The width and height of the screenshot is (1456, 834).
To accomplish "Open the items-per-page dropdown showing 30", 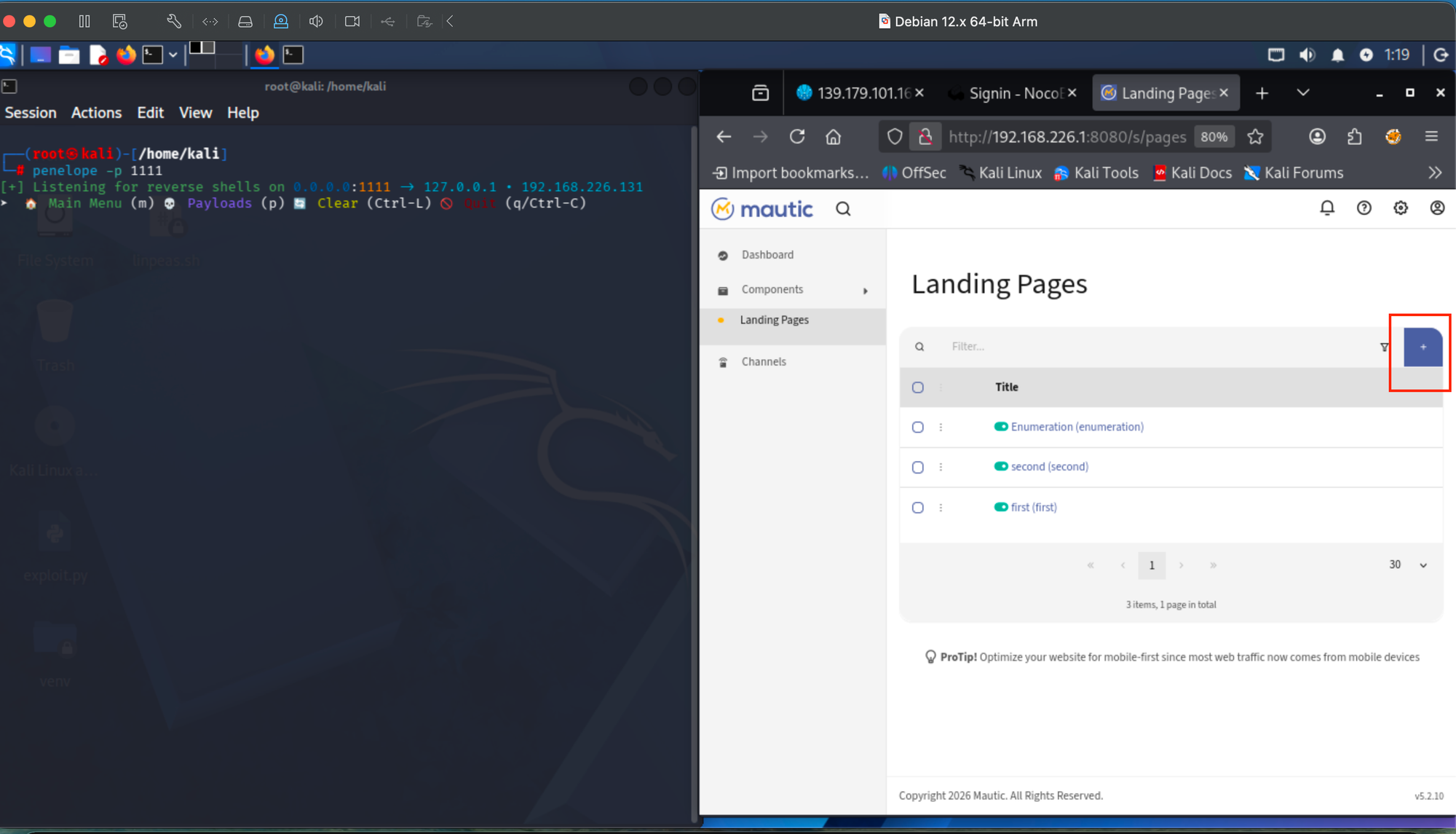I will point(1407,565).
